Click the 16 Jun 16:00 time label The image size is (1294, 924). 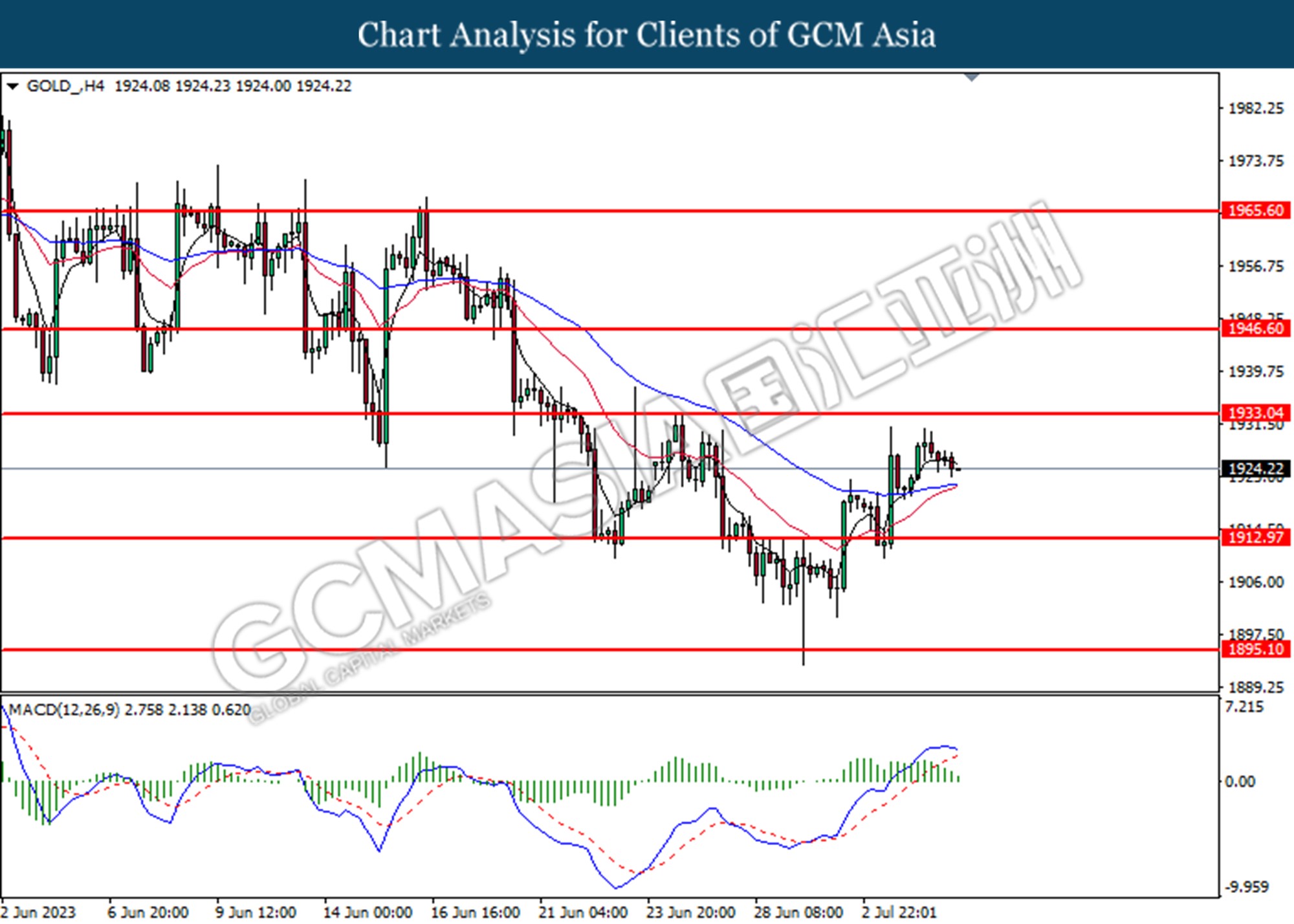point(476,912)
